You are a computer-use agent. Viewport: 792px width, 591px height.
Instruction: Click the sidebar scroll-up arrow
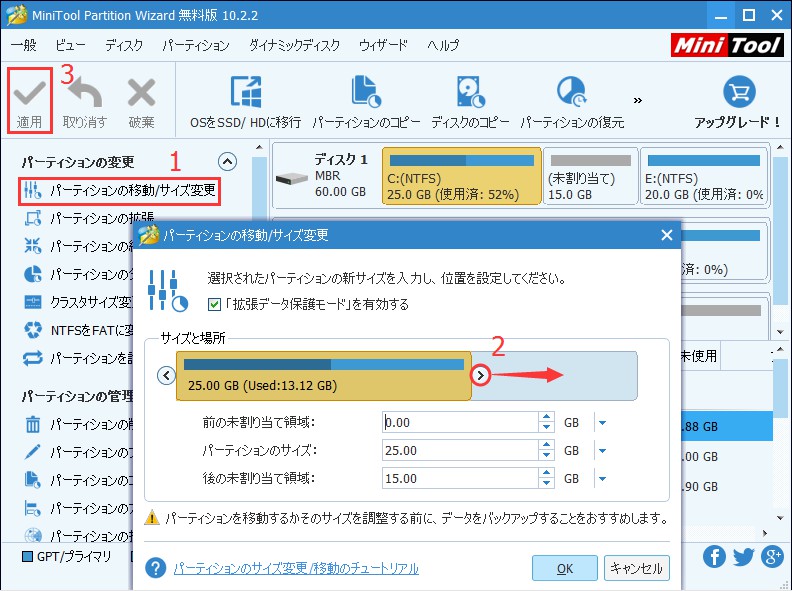pyautogui.click(x=259, y=147)
